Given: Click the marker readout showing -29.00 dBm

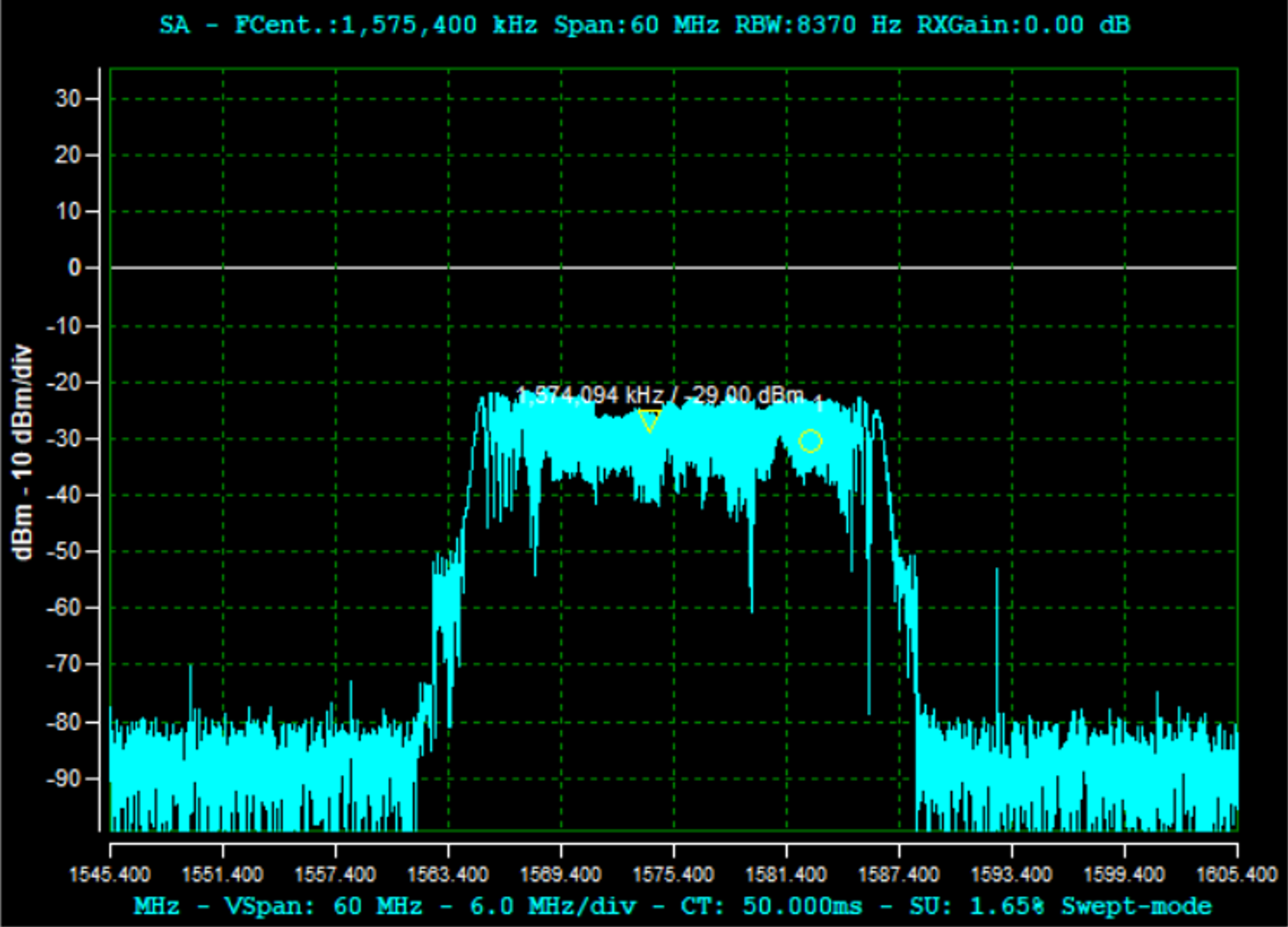Looking at the screenshot, I should 662,395.
